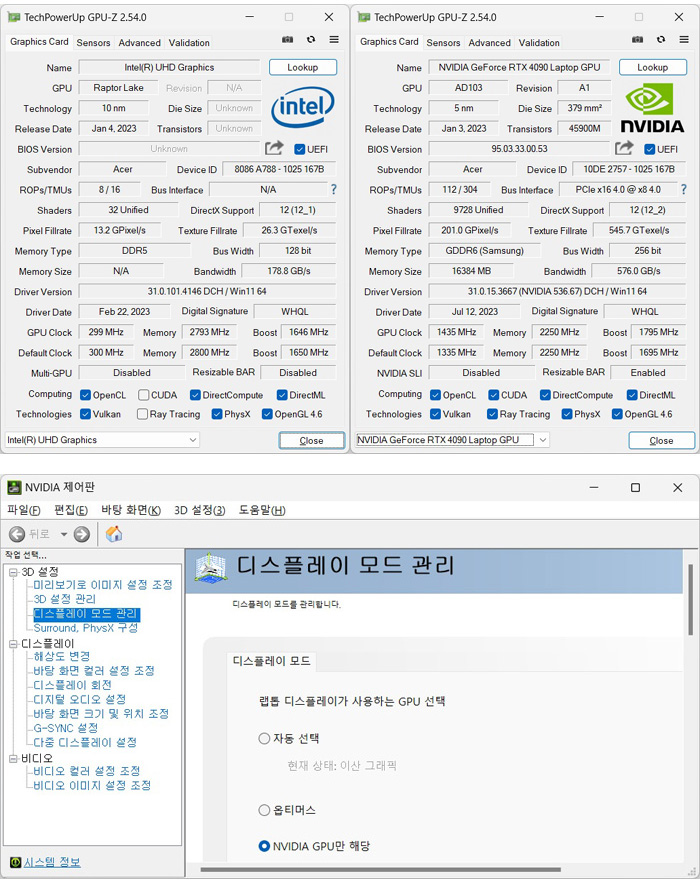Click the GPU-Z app icon in NVIDIA window title
Image resolution: width=700 pixels, height=883 pixels.
(x=364, y=17)
